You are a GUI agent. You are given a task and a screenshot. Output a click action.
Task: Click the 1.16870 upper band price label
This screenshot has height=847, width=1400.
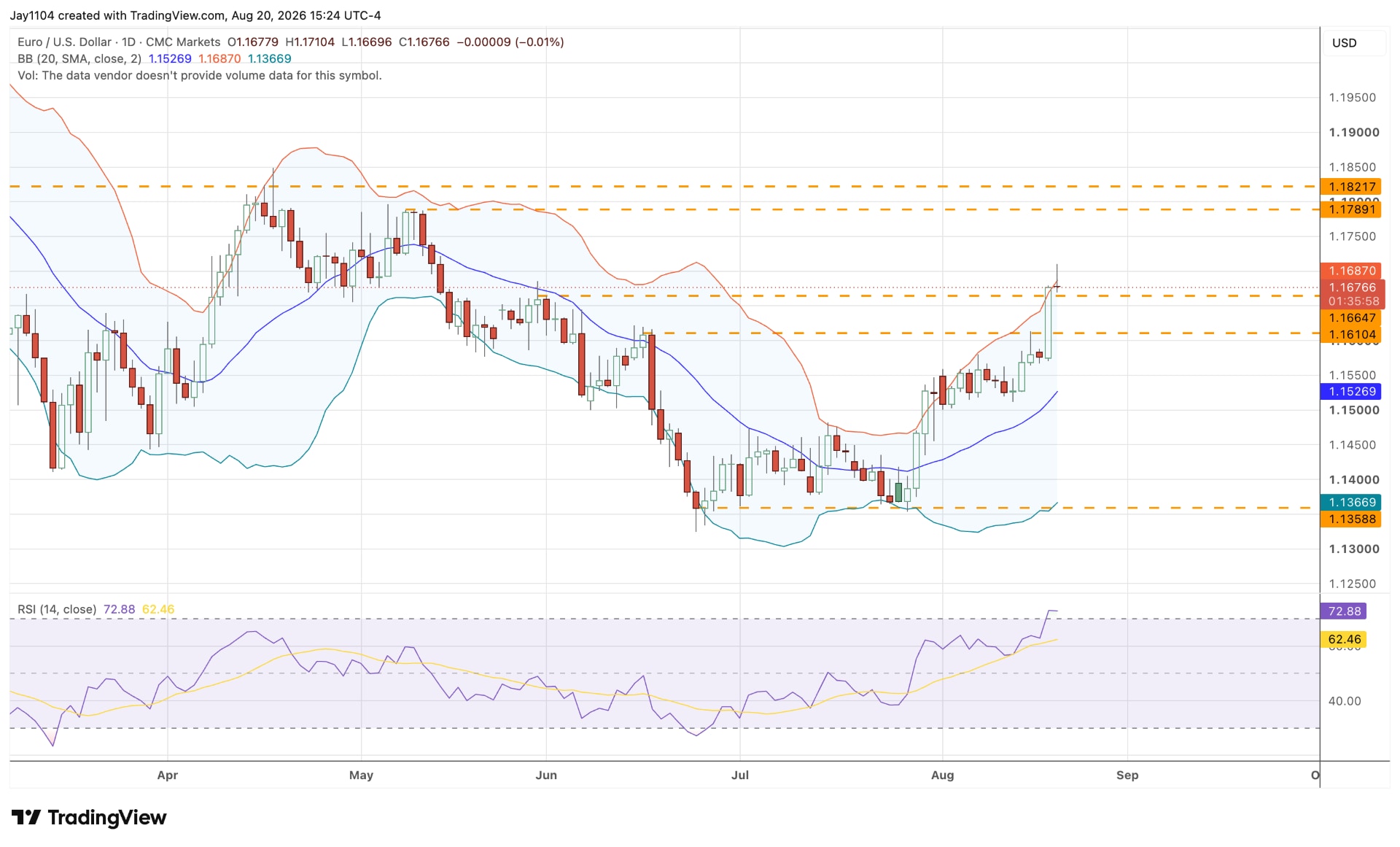coord(1351,271)
